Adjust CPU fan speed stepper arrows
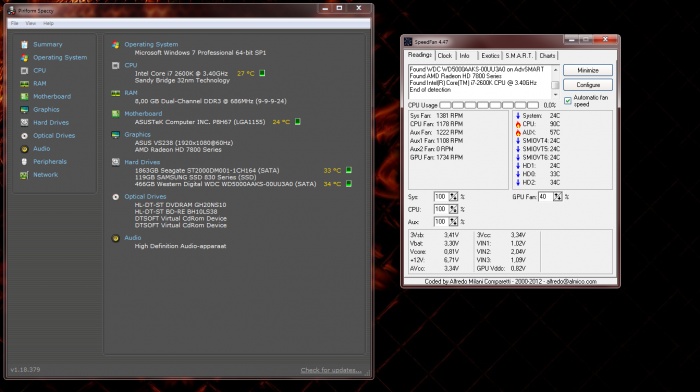 pyautogui.click(x=453, y=209)
